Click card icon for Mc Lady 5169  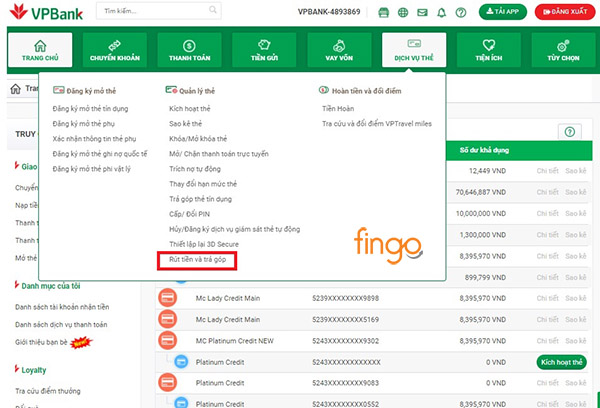click(x=168, y=319)
